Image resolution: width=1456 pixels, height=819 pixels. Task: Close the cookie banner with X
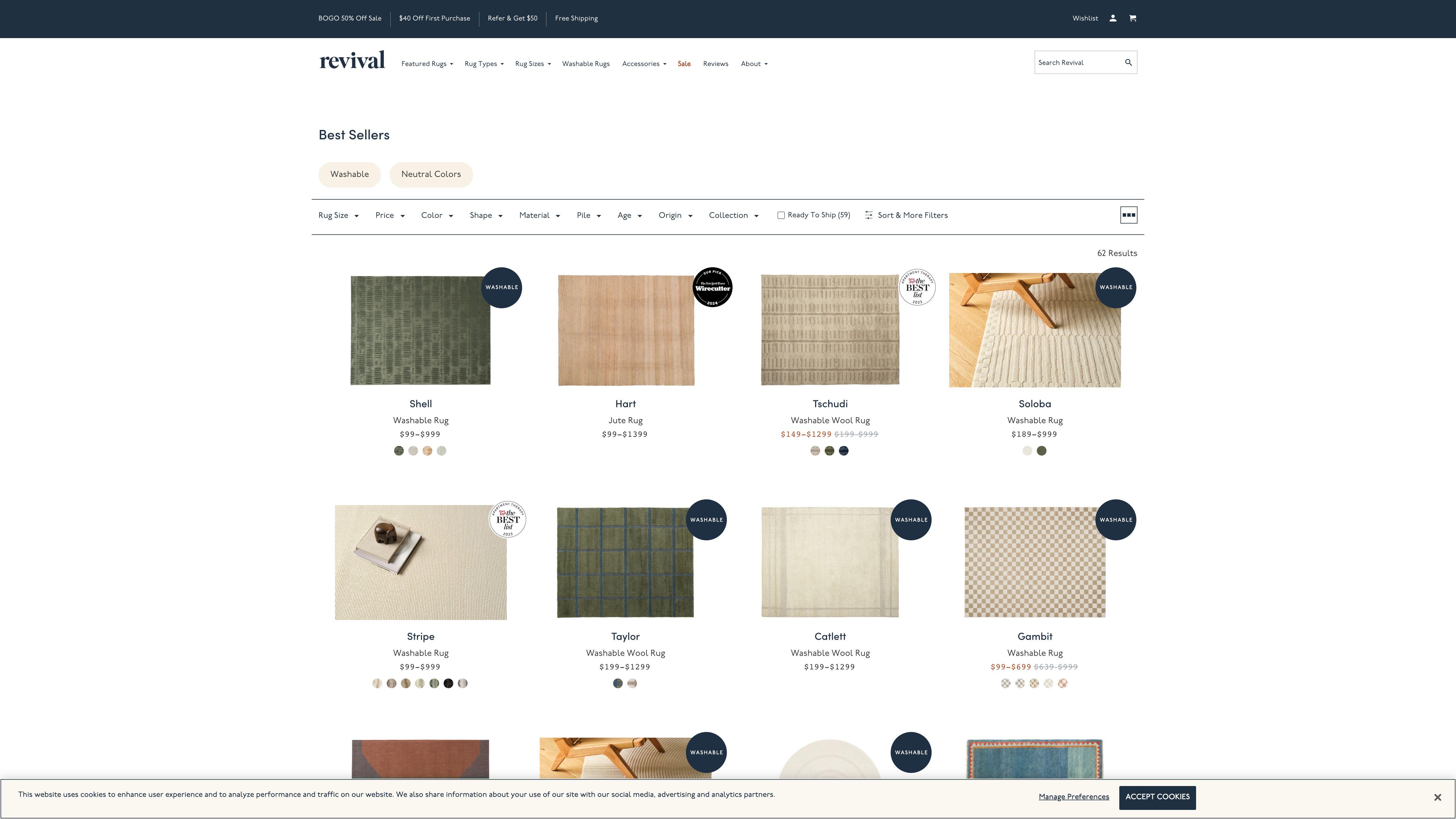pos(1437,797)
